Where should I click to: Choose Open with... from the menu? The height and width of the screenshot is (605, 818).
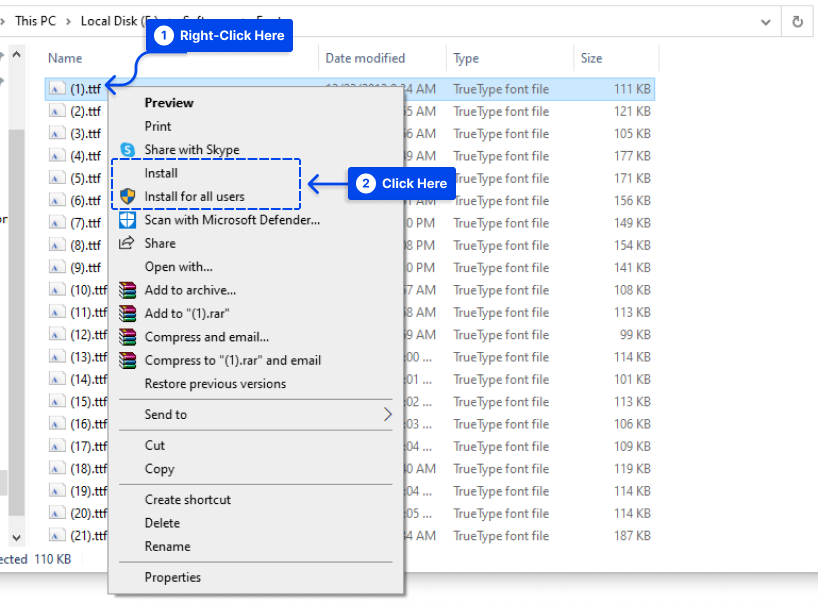pos(179,267)
